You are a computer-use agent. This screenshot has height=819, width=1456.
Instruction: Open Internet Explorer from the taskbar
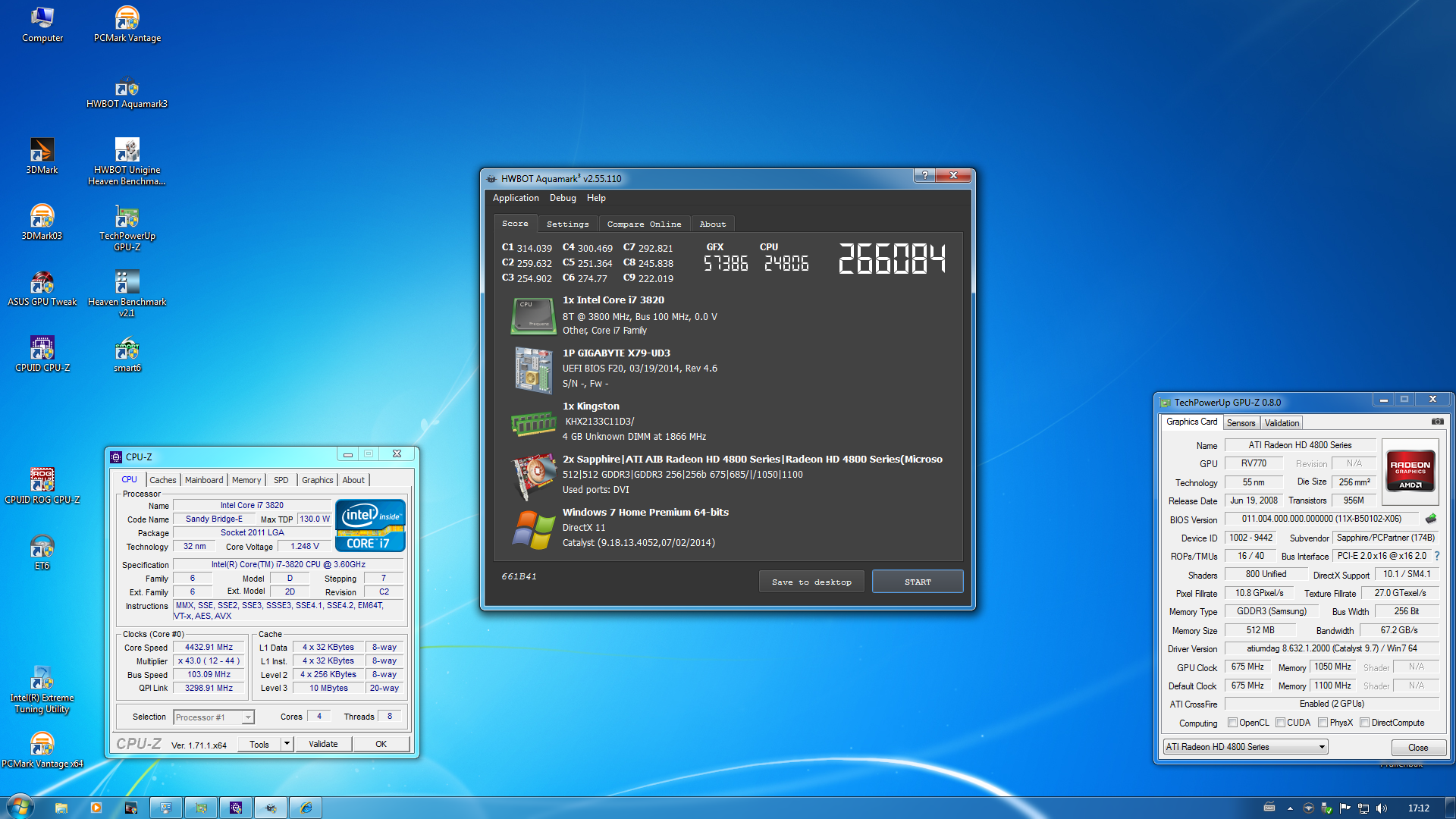306,808
